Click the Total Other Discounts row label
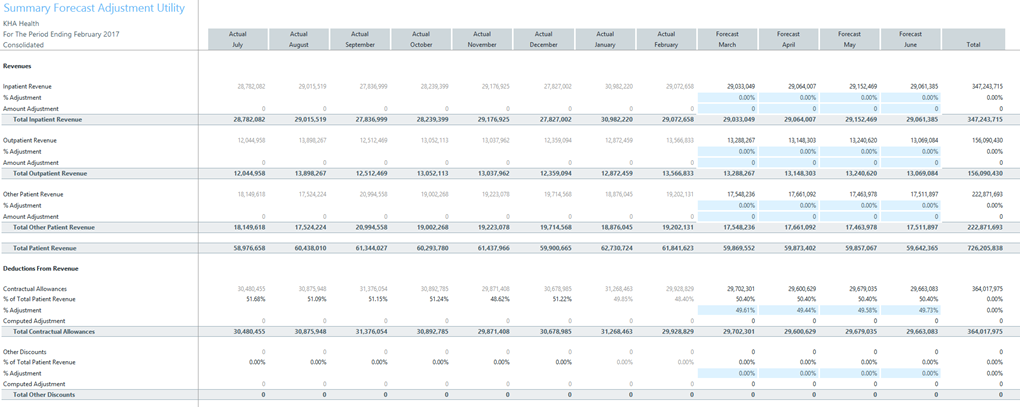This screenshot has height=407, width=1020. 44,395
